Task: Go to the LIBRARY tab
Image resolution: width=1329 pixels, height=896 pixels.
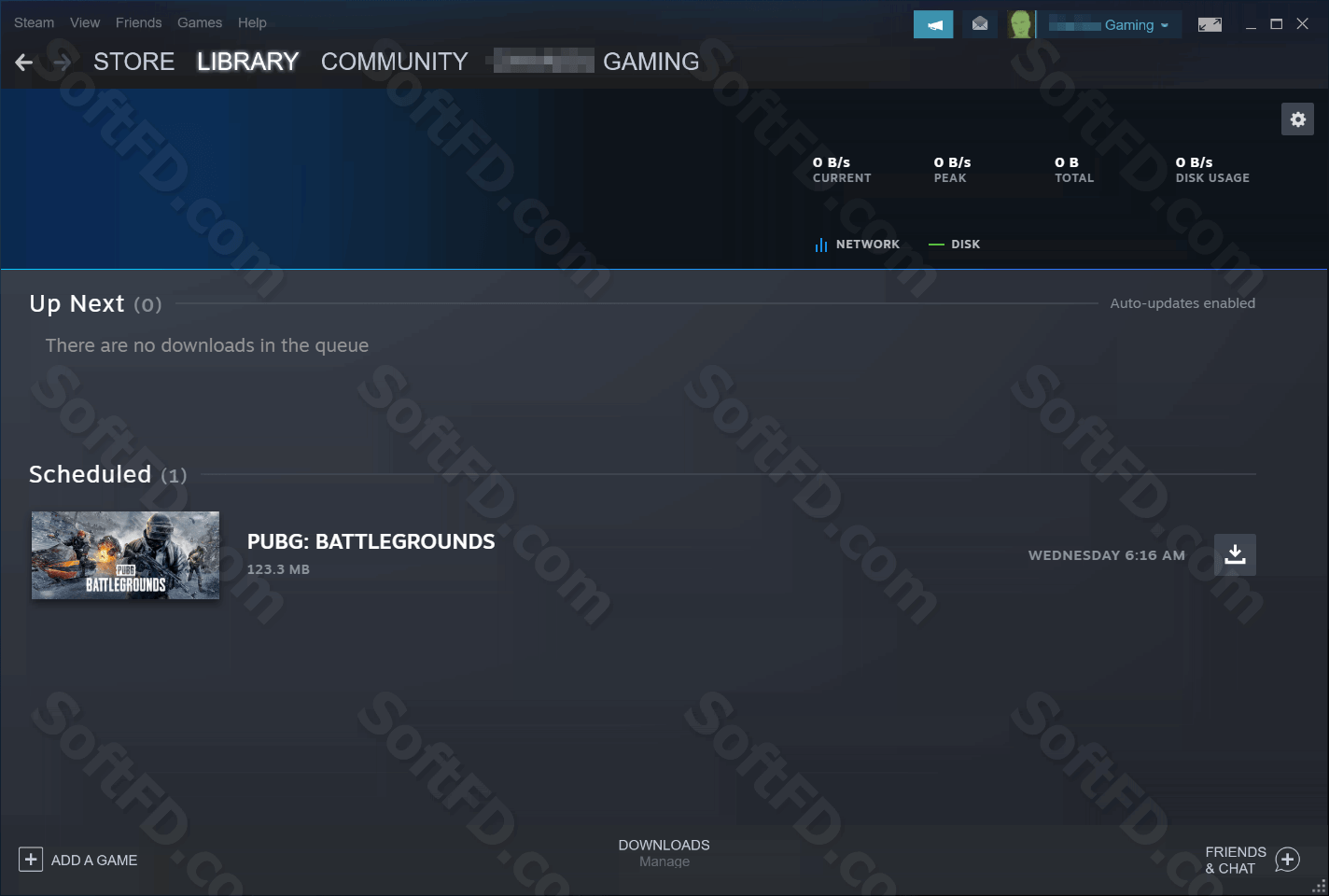Action: [x=247, y=62]
